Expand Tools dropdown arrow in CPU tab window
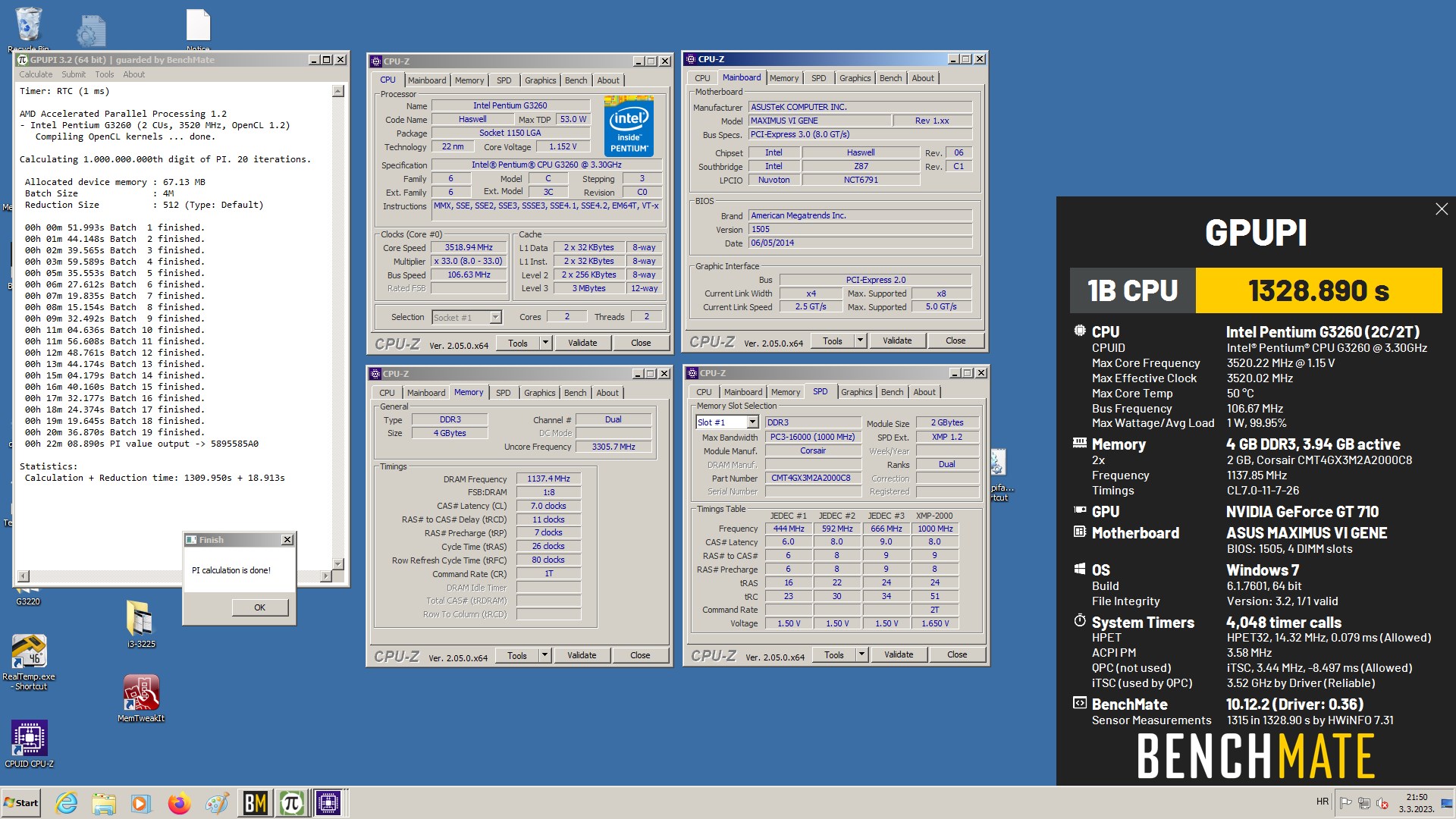Image resolution: width=1456 pixels, height=819 pixels. click(545, 343)
